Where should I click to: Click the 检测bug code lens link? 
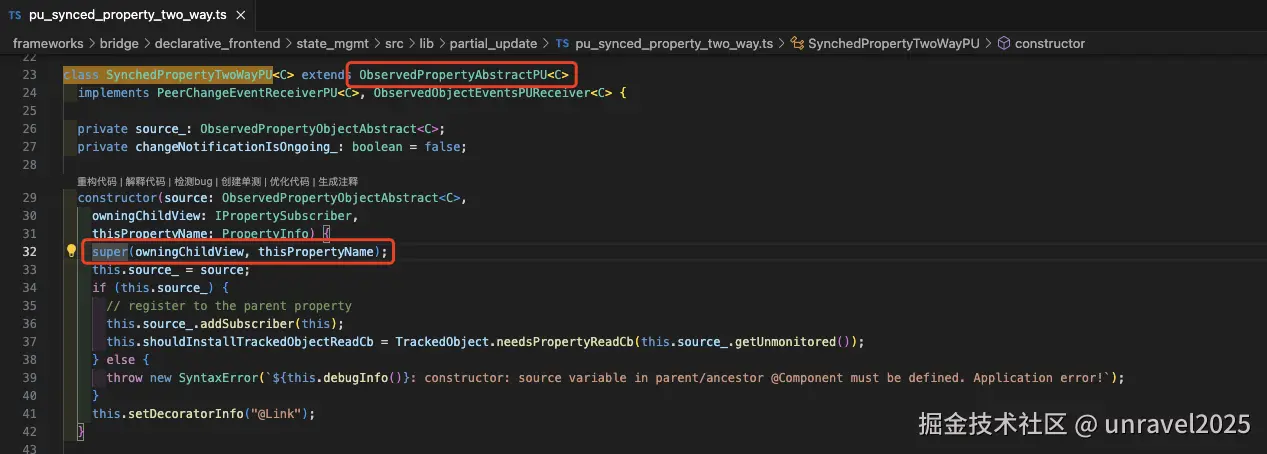pyautogui.click(x=193, y=182)
